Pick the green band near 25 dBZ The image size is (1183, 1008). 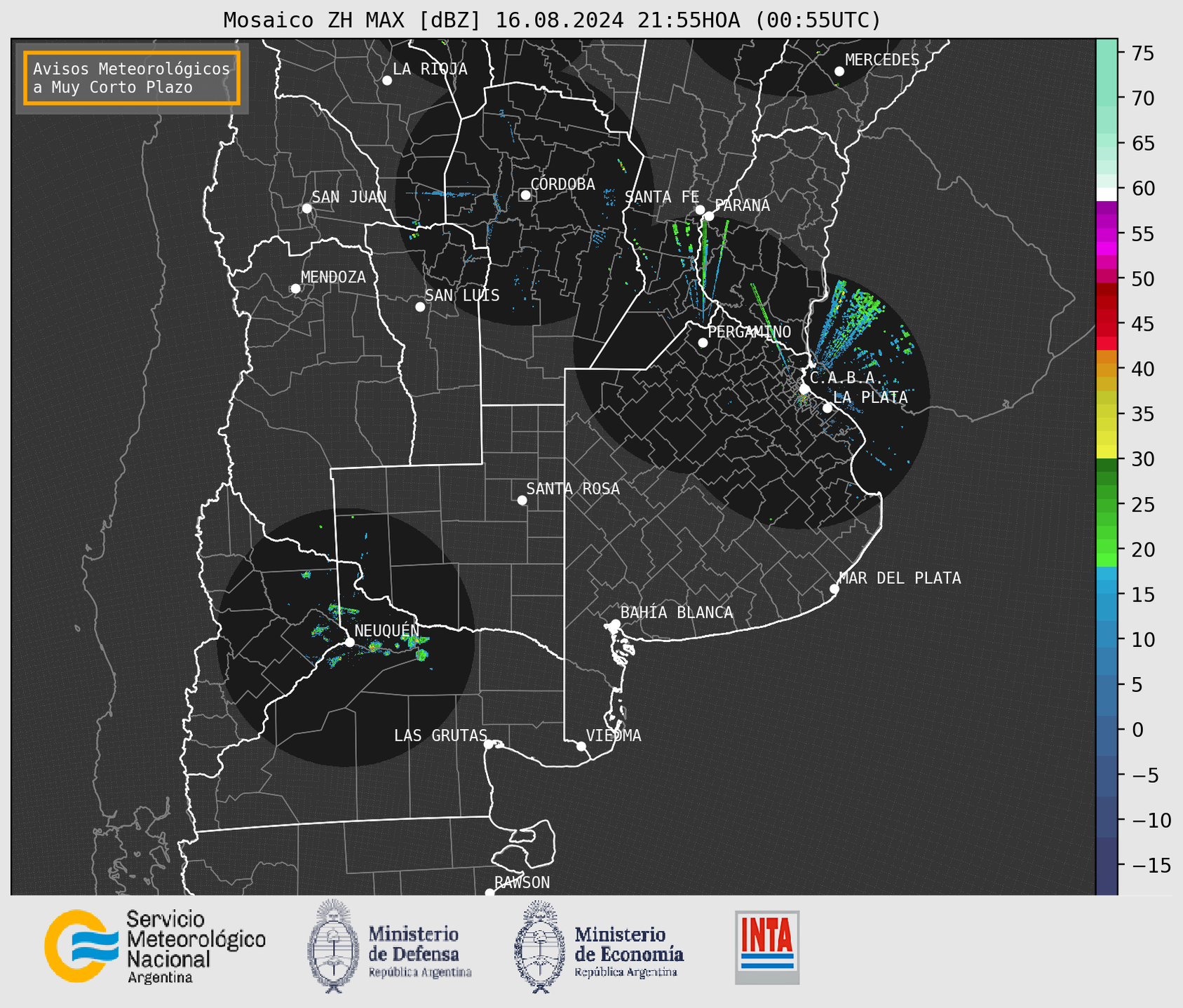pos(1107,505)
